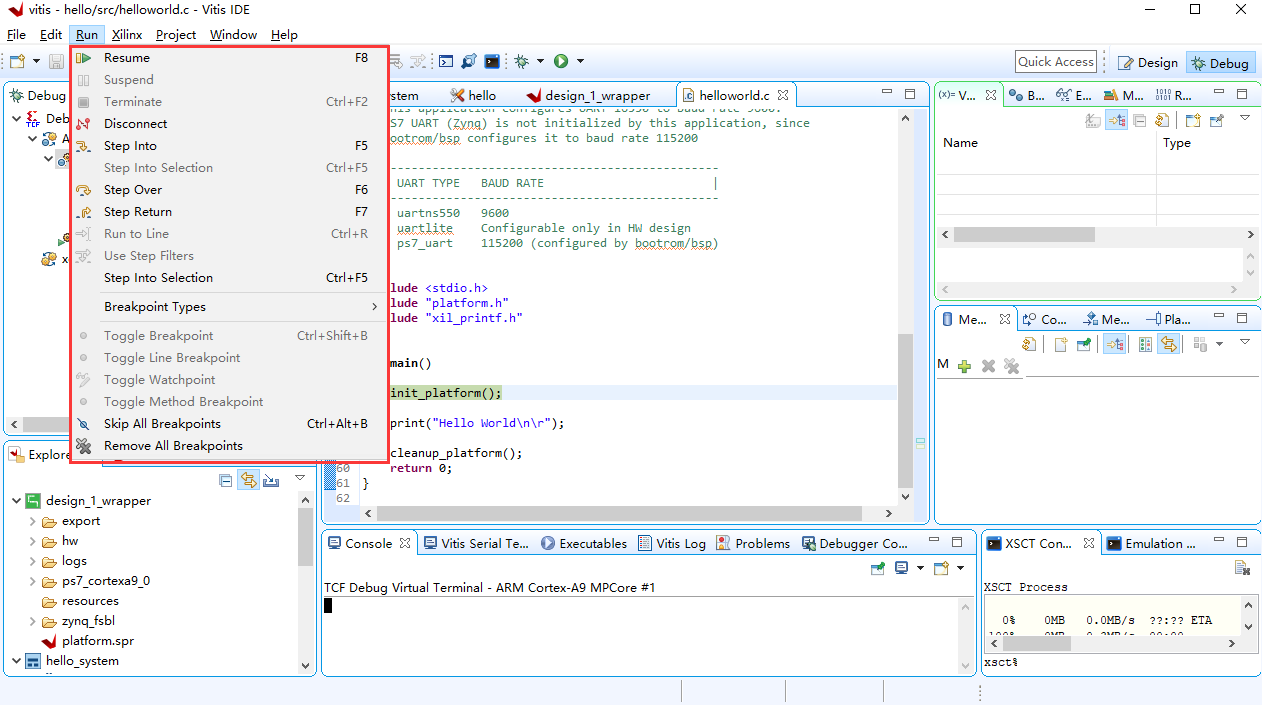Open the XSCT console toolbar icon
The width and height of the screenshot is (1262, 705).
[x=491, y=61]
